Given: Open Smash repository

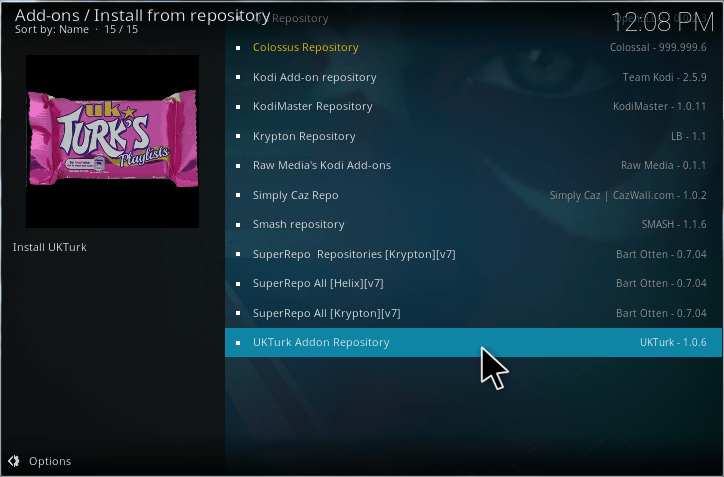Looking at the screenshot, I should (x=473, y=224).
